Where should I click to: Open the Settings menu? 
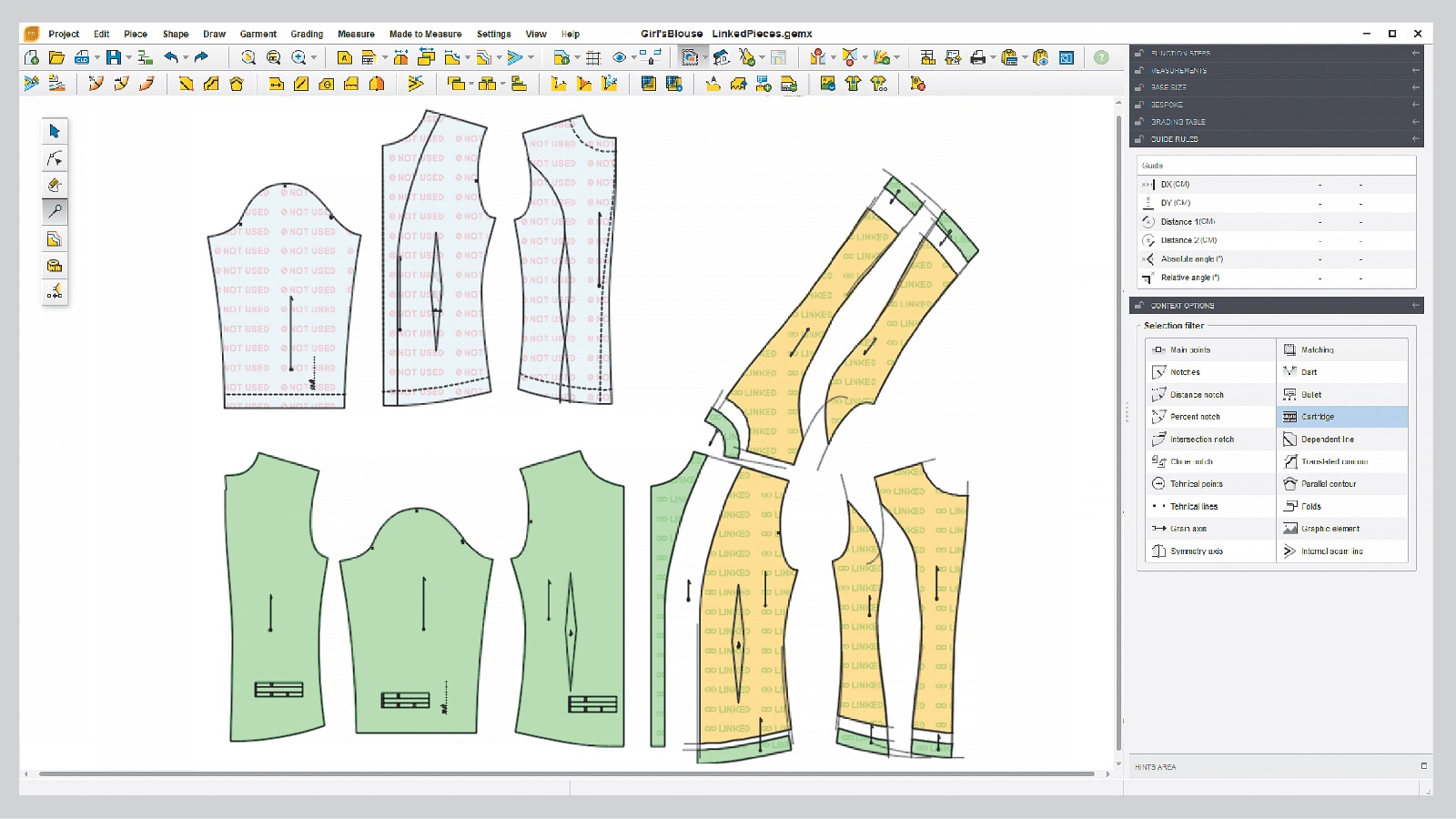point(494,34)
